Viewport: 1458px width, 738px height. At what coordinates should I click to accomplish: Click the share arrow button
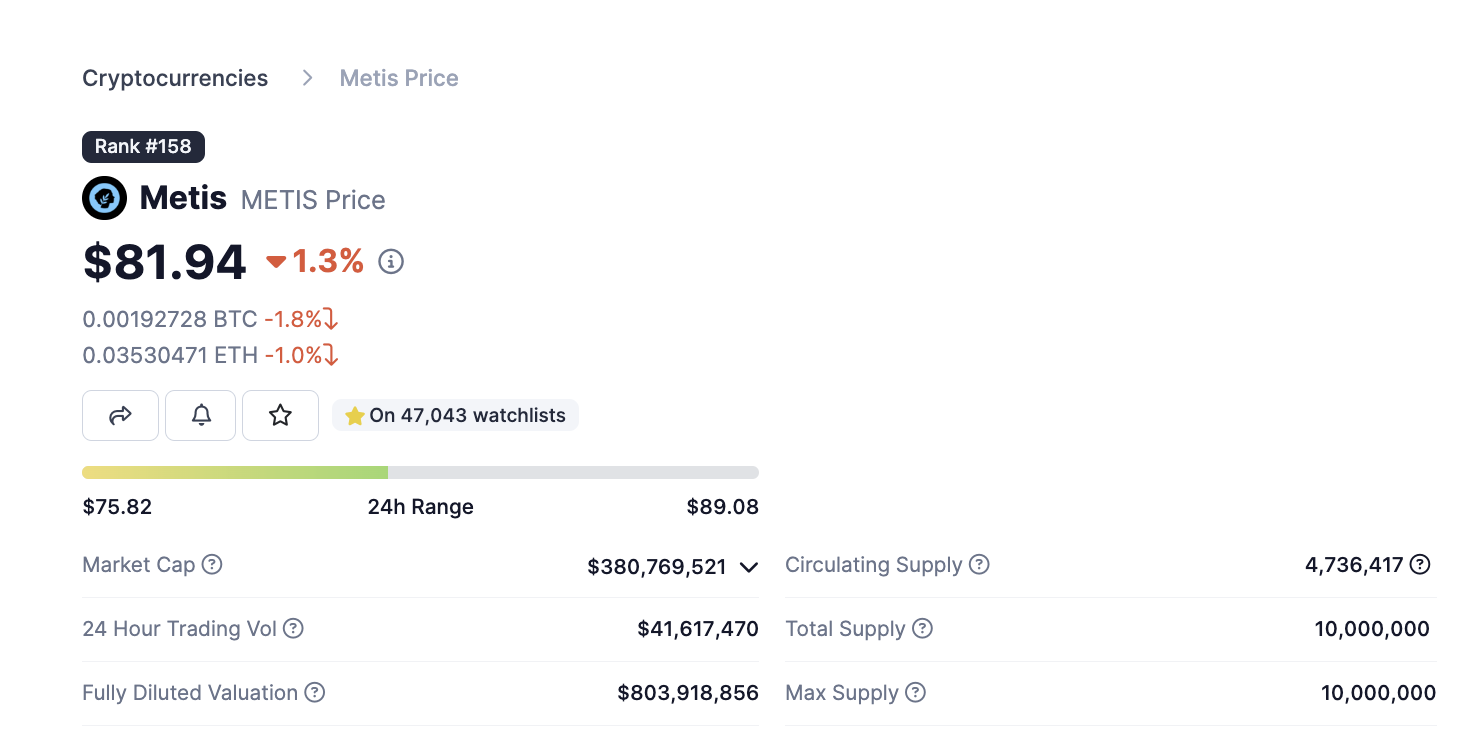(x=120, y=415)
